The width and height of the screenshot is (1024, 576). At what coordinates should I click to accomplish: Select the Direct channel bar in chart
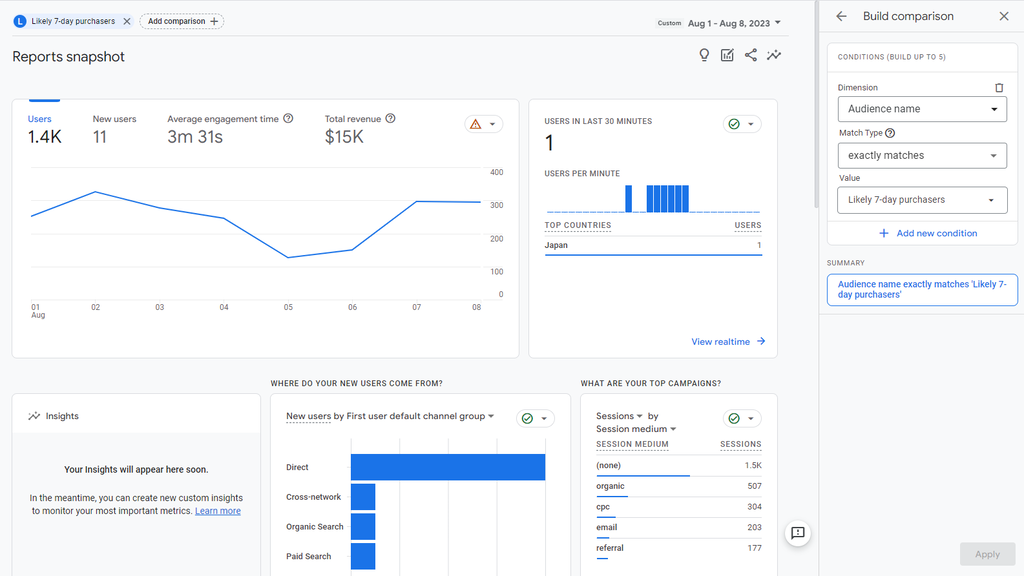click(x=447, y=467)
